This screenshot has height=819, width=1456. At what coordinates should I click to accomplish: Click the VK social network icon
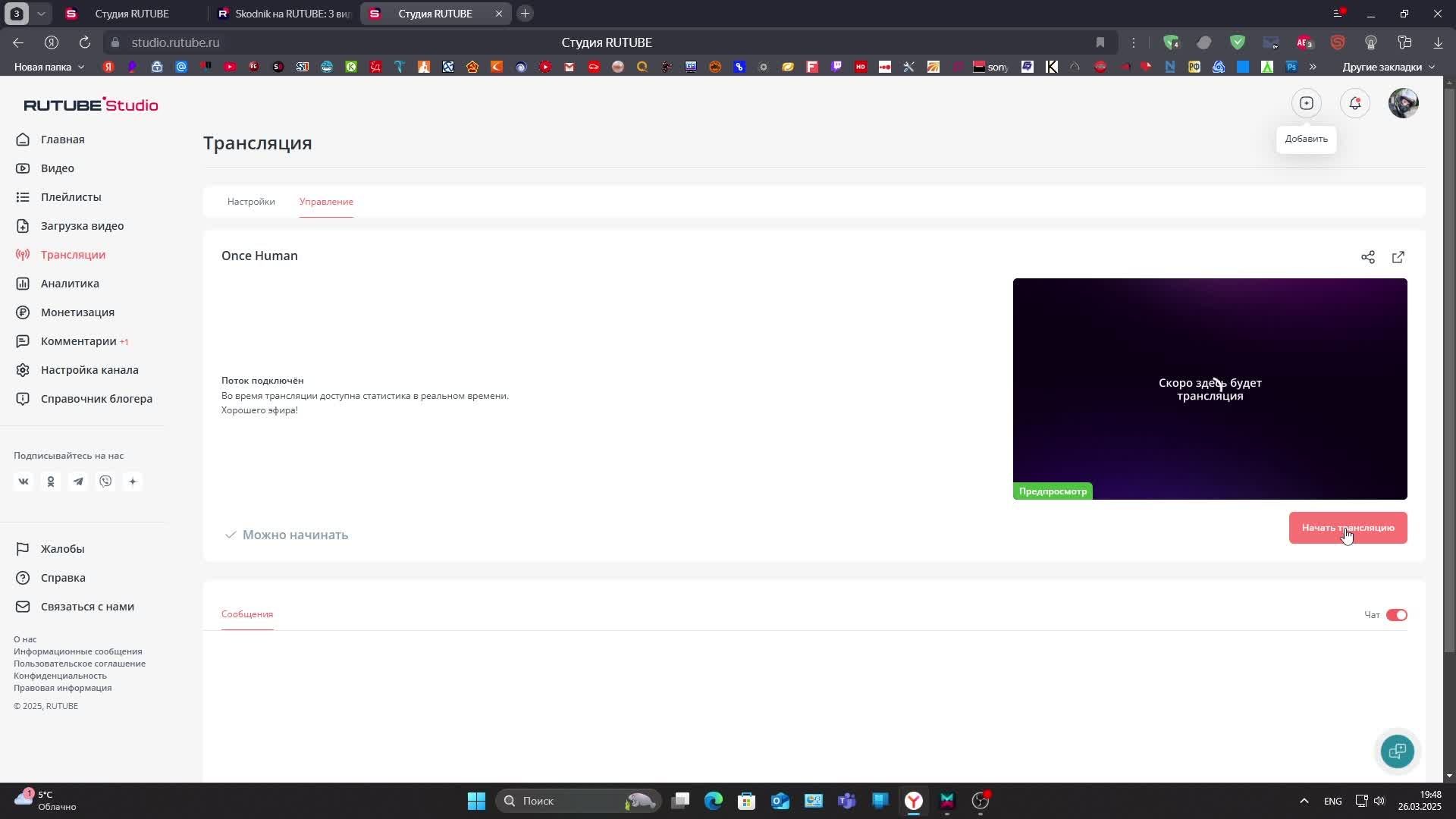click(x=24, y=482)
